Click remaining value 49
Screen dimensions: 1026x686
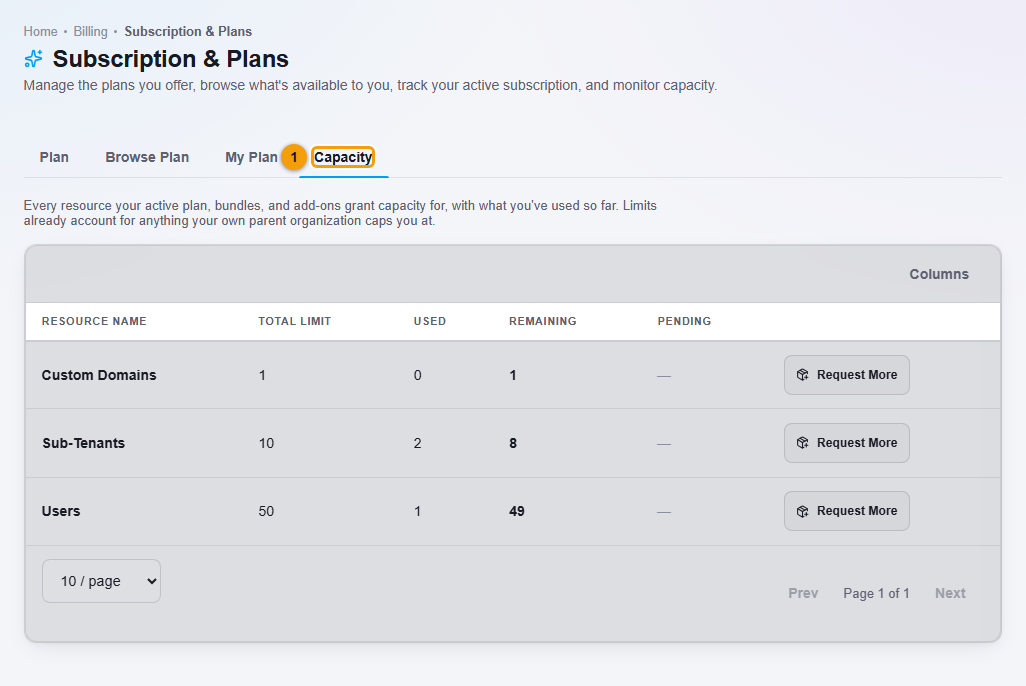click(517, 511)
